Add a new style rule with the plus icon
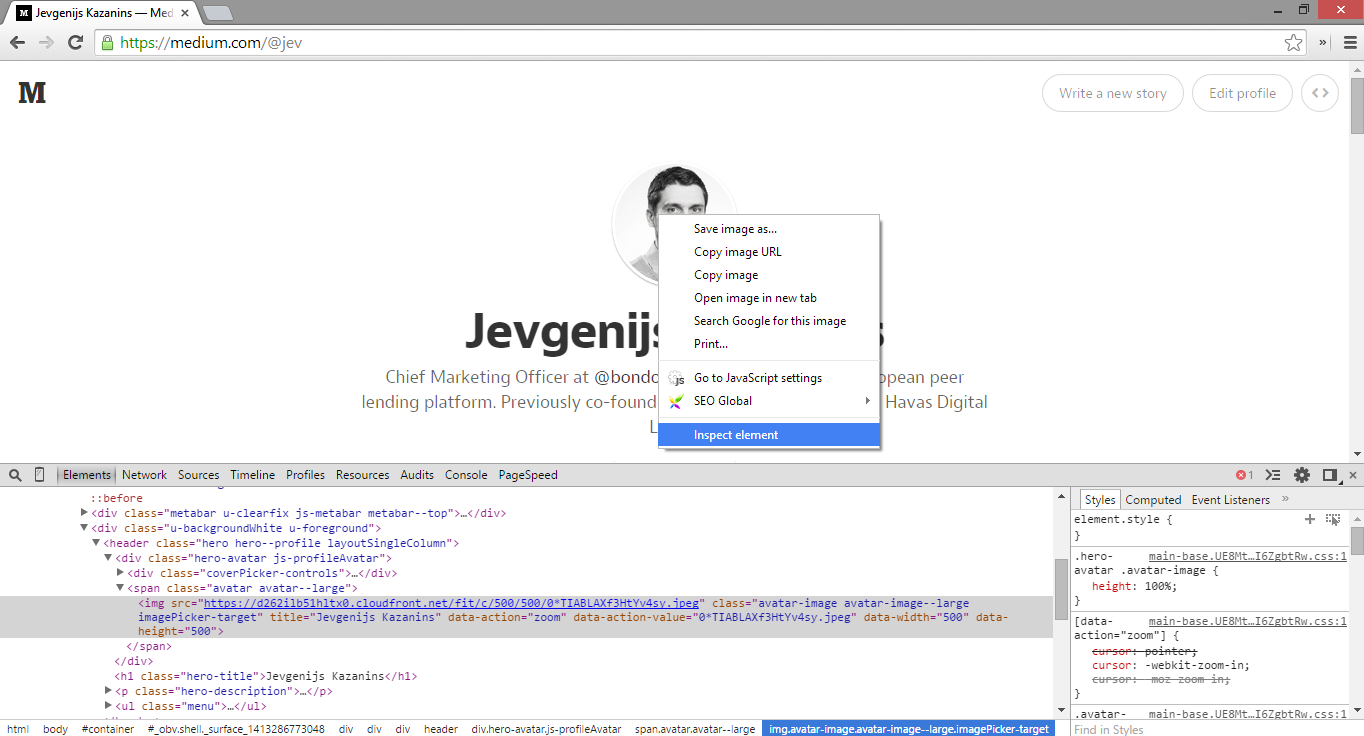Viewport: 1364px width, 736px height. tap(1310, 519)
